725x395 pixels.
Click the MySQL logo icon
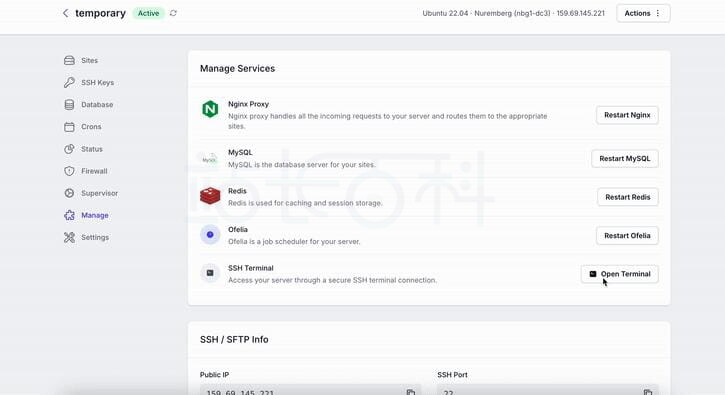click(209, 159)
